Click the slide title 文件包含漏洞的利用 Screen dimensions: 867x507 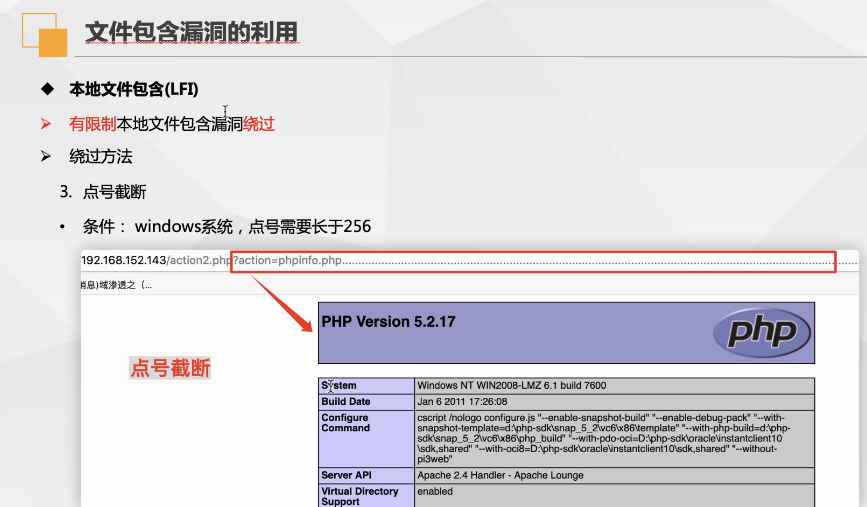click(191, 32)
